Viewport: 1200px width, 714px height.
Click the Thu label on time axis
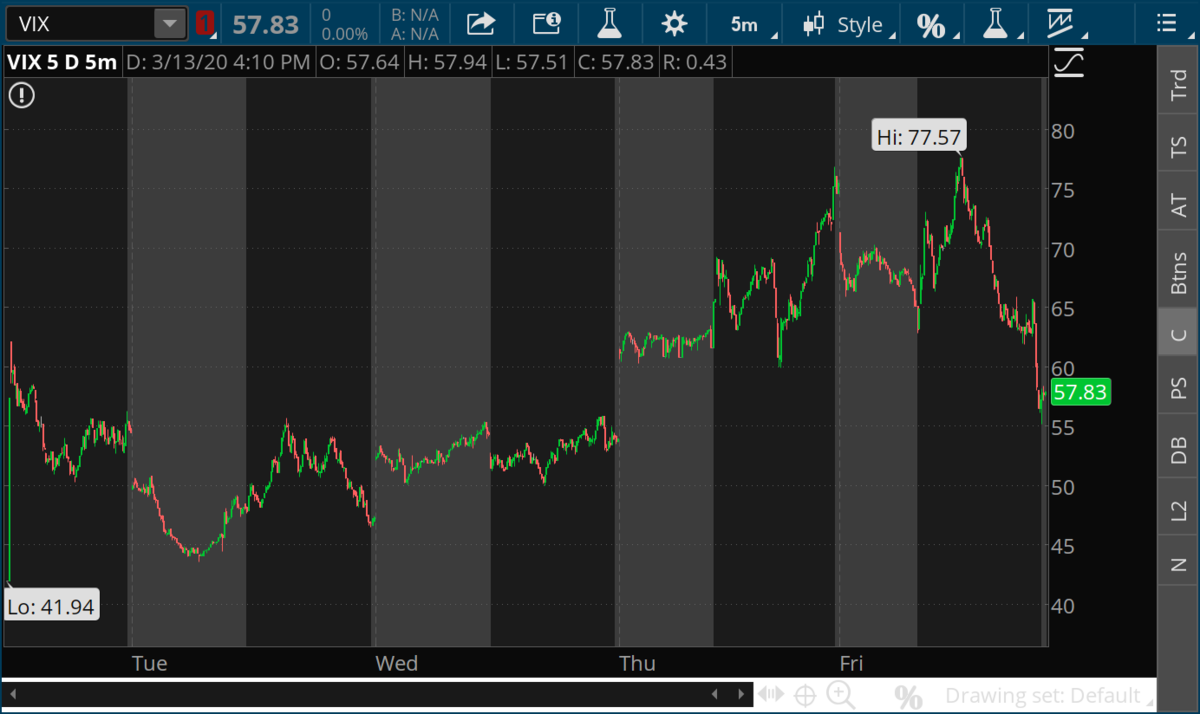point(638,663)
